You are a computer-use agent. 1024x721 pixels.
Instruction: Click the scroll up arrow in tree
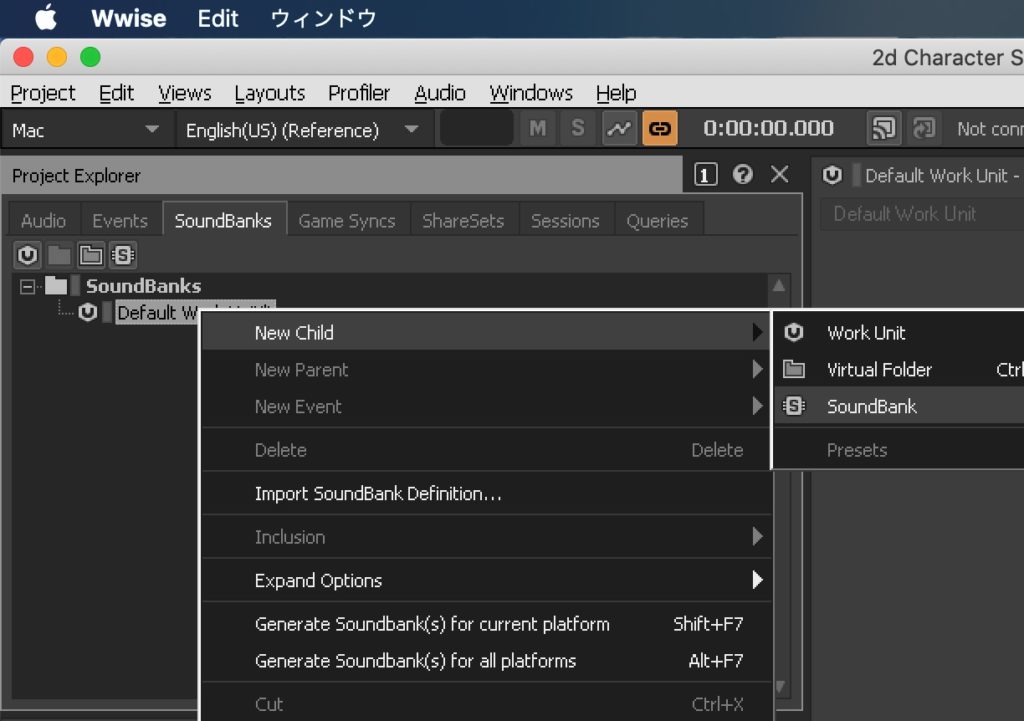[778, 286]
